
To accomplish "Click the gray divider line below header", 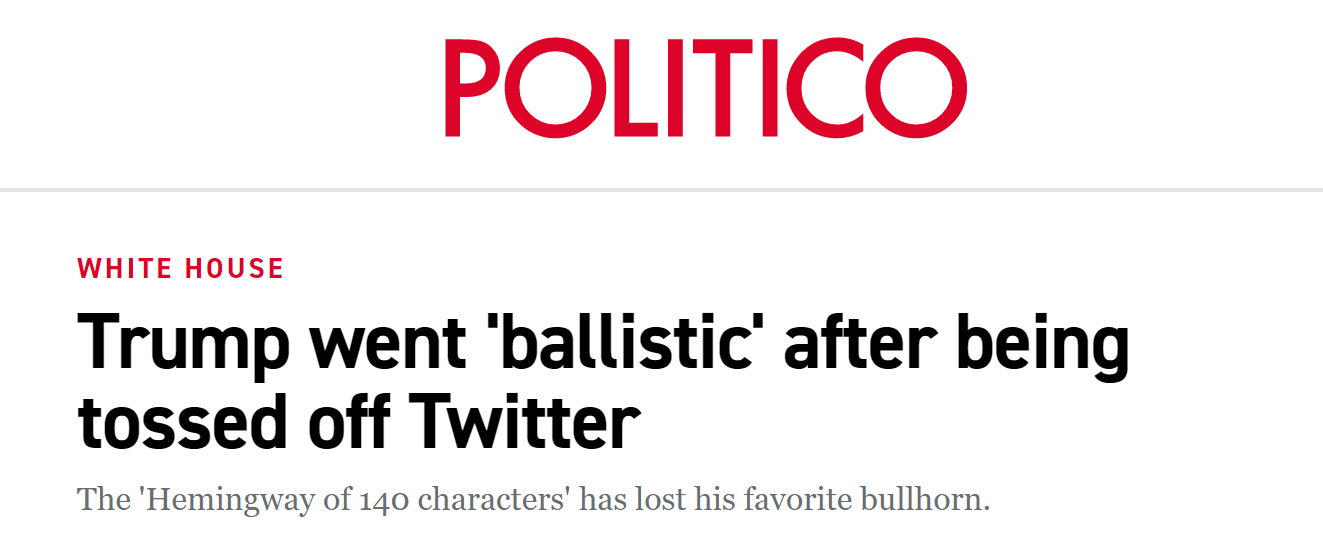I will (661, 189).
